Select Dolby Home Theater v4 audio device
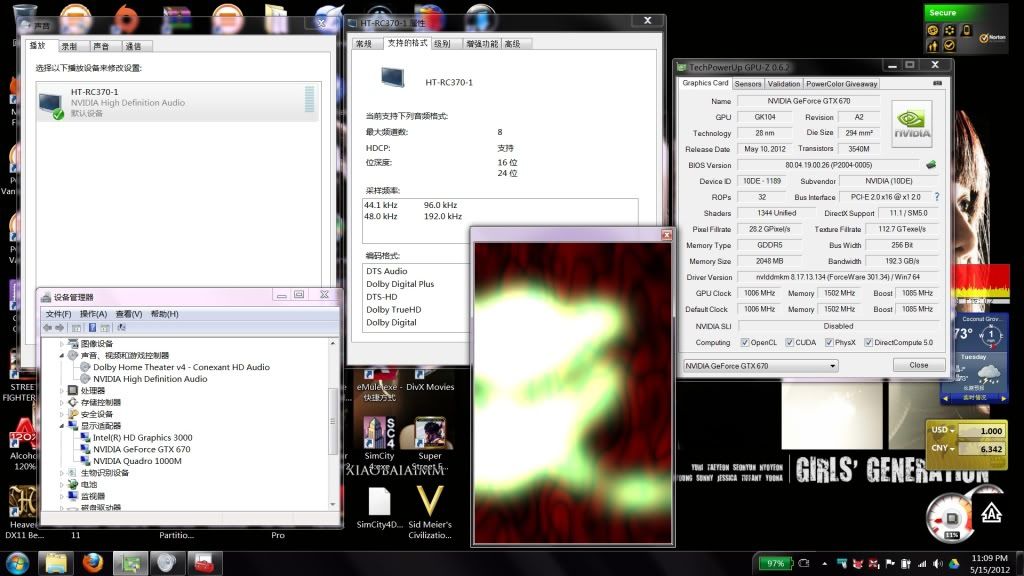This screenshot has height=576, width=1024. (181, 367)
